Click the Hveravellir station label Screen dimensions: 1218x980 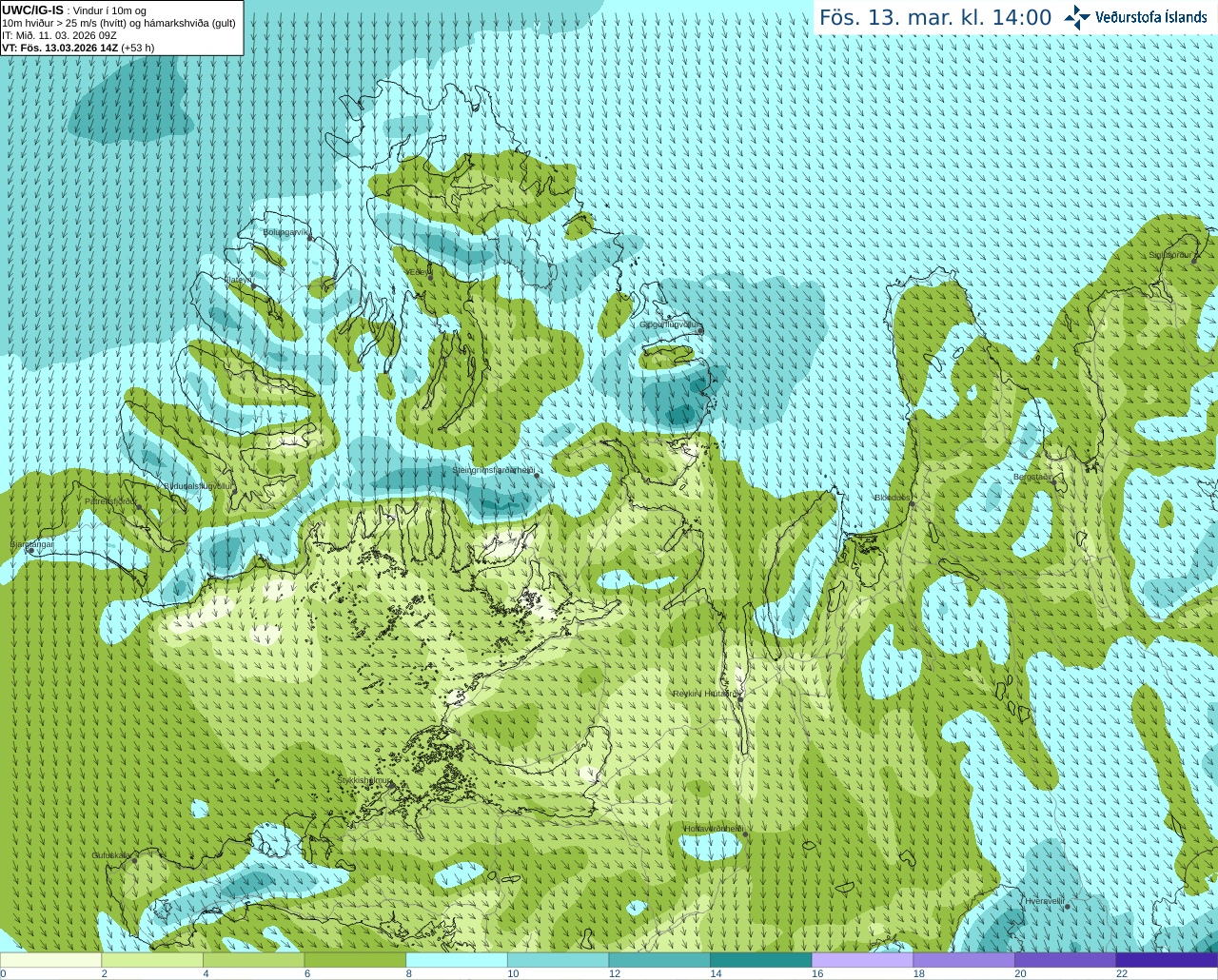coord(1045,901)
